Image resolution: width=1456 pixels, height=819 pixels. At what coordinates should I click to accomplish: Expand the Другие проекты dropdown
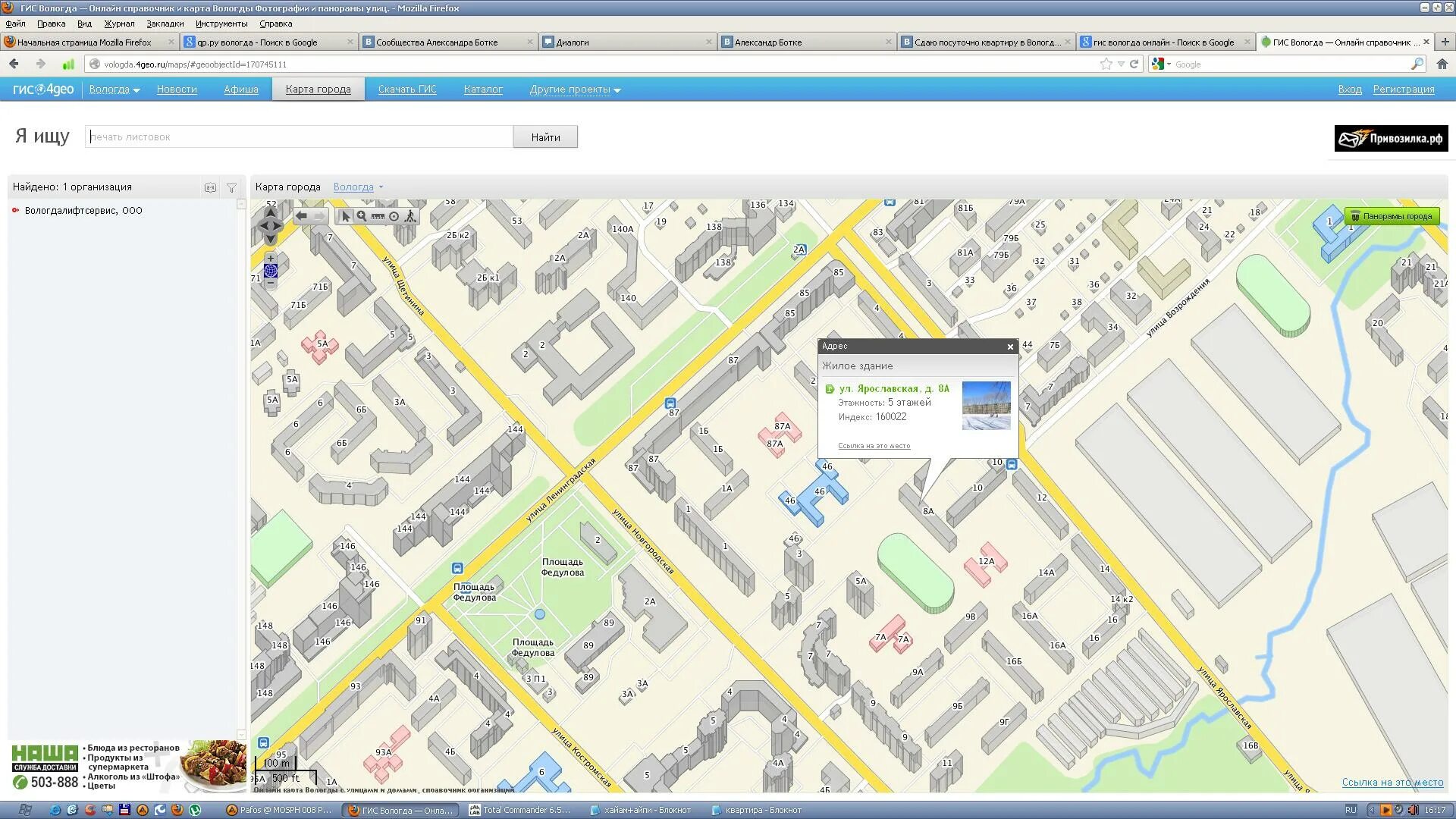(x=575, y=89)
